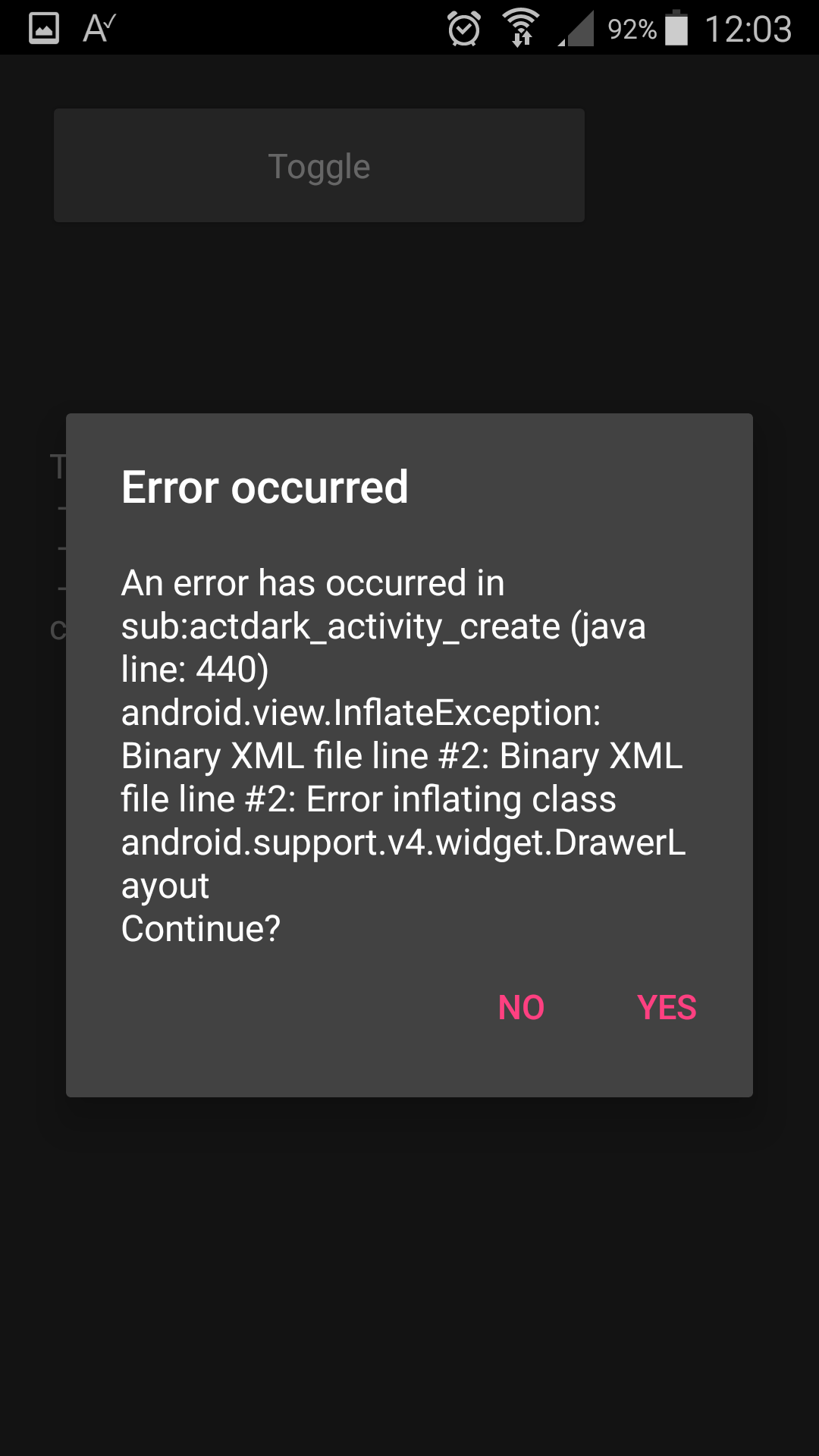
Task: Tap the battery icon in status bar
Action: coord(676,28)
